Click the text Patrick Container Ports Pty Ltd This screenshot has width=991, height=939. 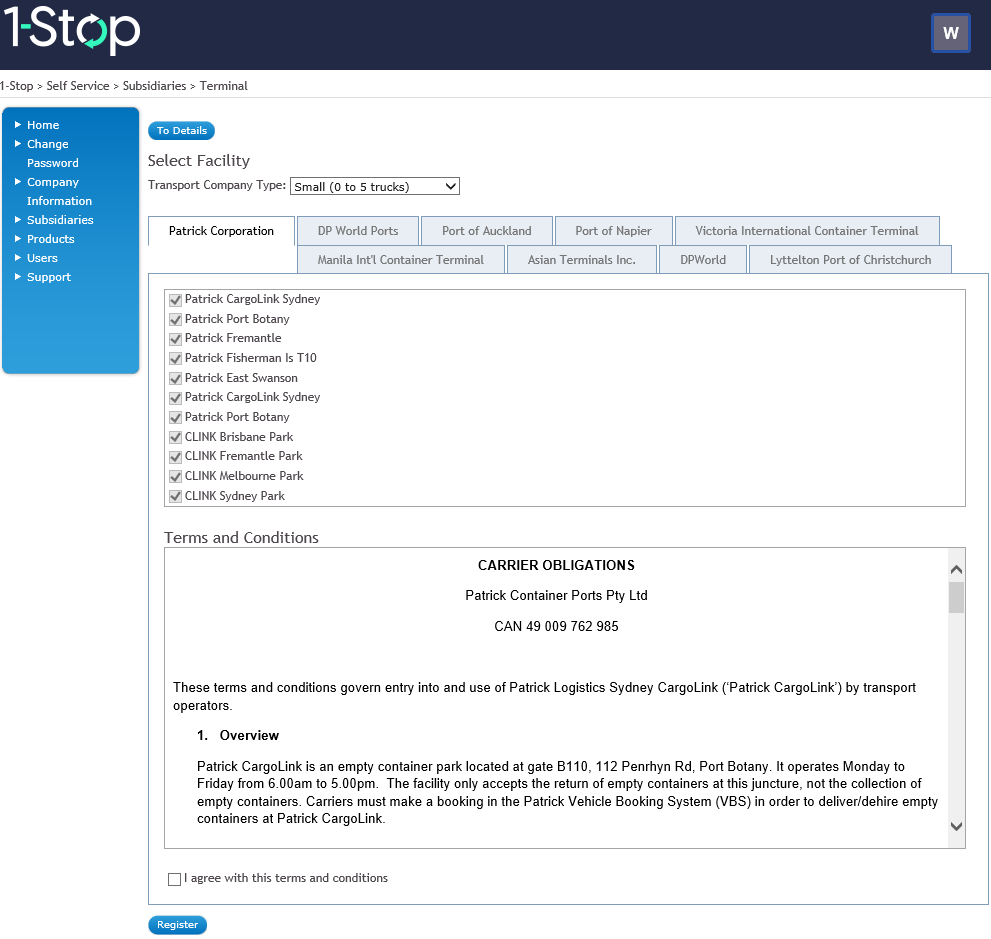[x=556, y=595]
